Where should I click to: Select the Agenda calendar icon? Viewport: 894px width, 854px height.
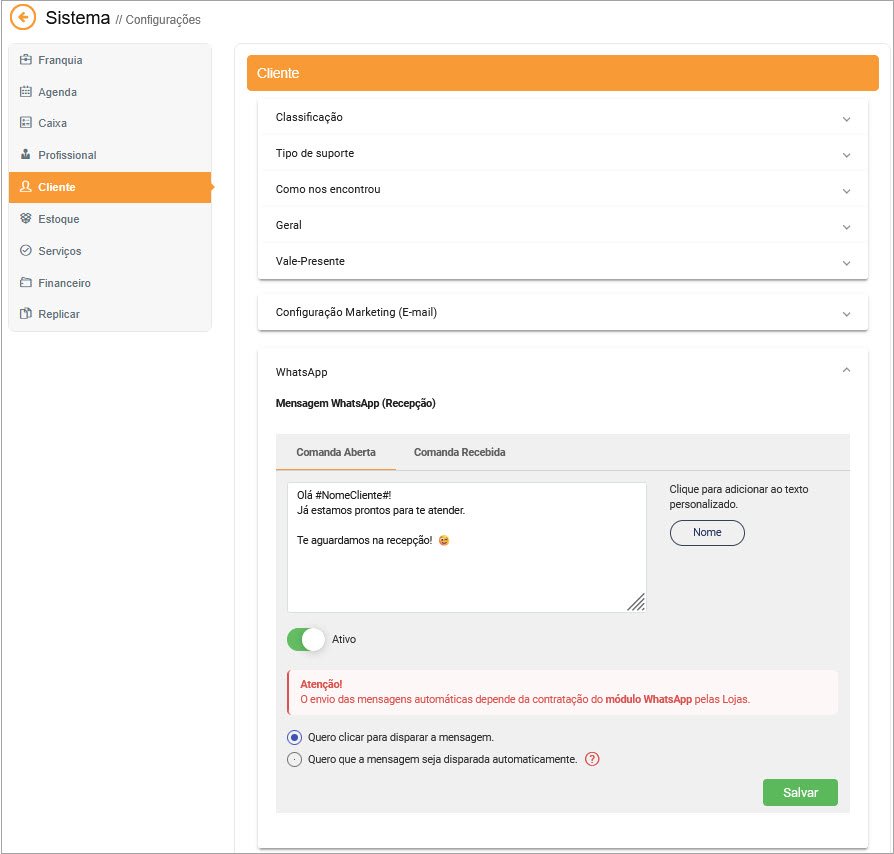click(26, 91)
